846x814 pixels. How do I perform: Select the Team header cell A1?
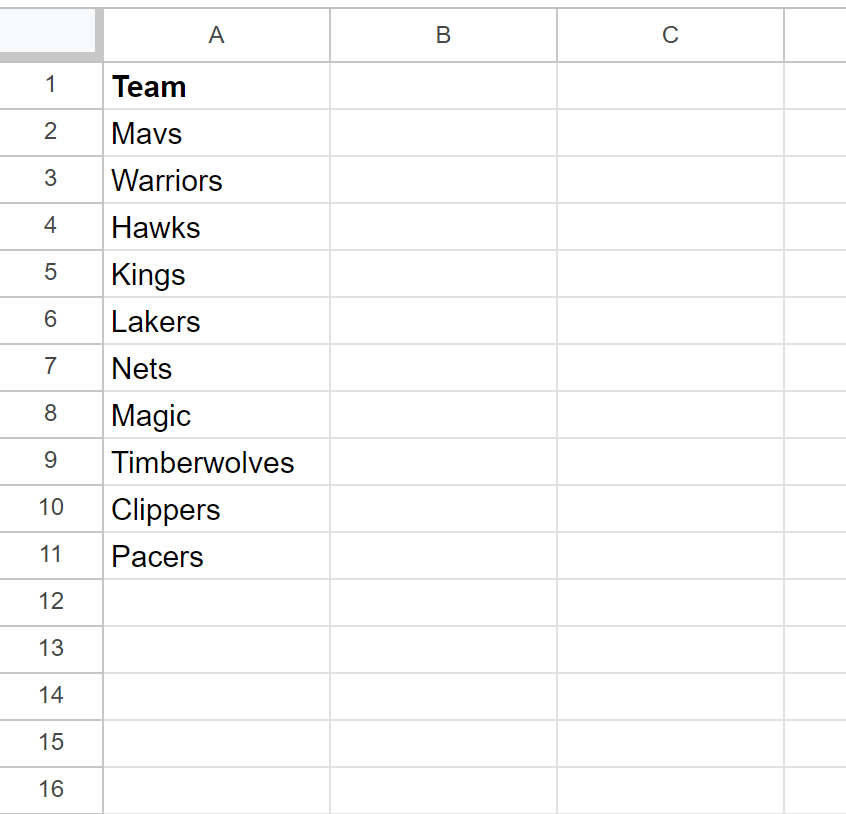tap(216, 86)
